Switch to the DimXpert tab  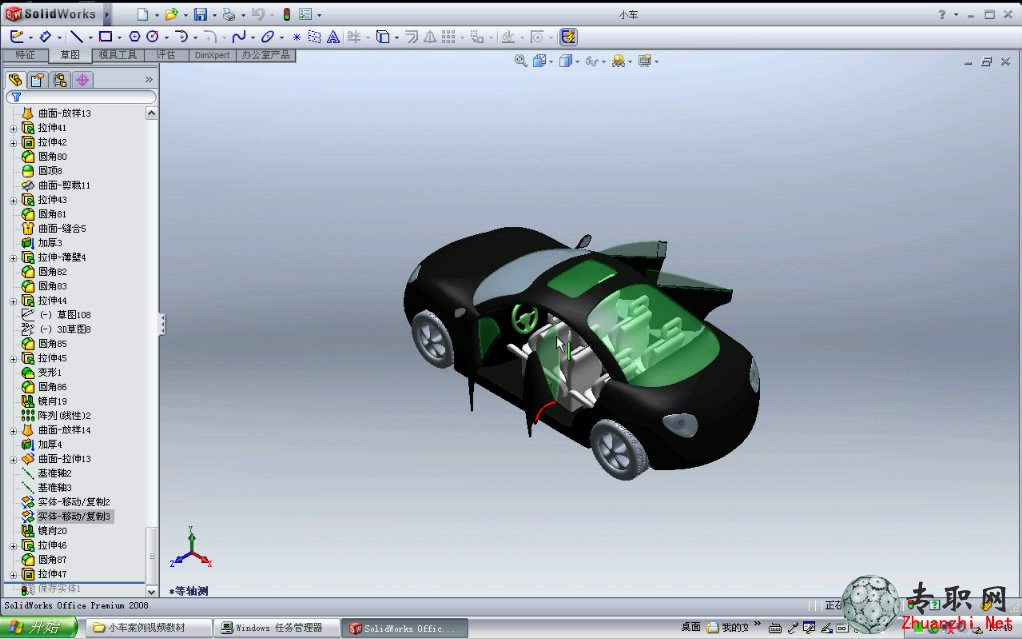click(x=212, y=55)
